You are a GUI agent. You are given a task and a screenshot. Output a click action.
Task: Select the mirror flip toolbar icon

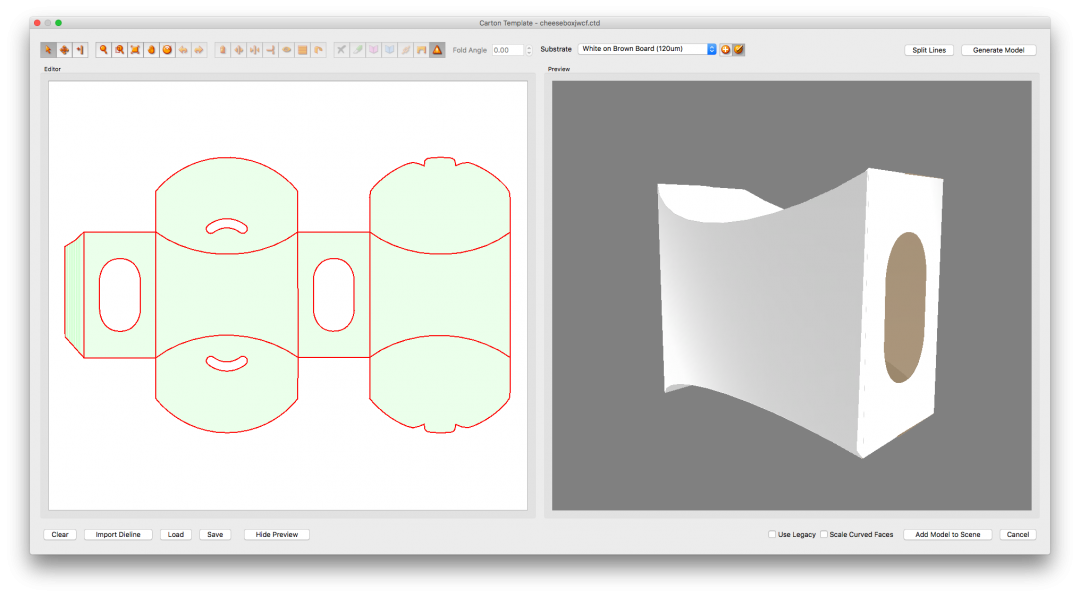tap(239, 49)
